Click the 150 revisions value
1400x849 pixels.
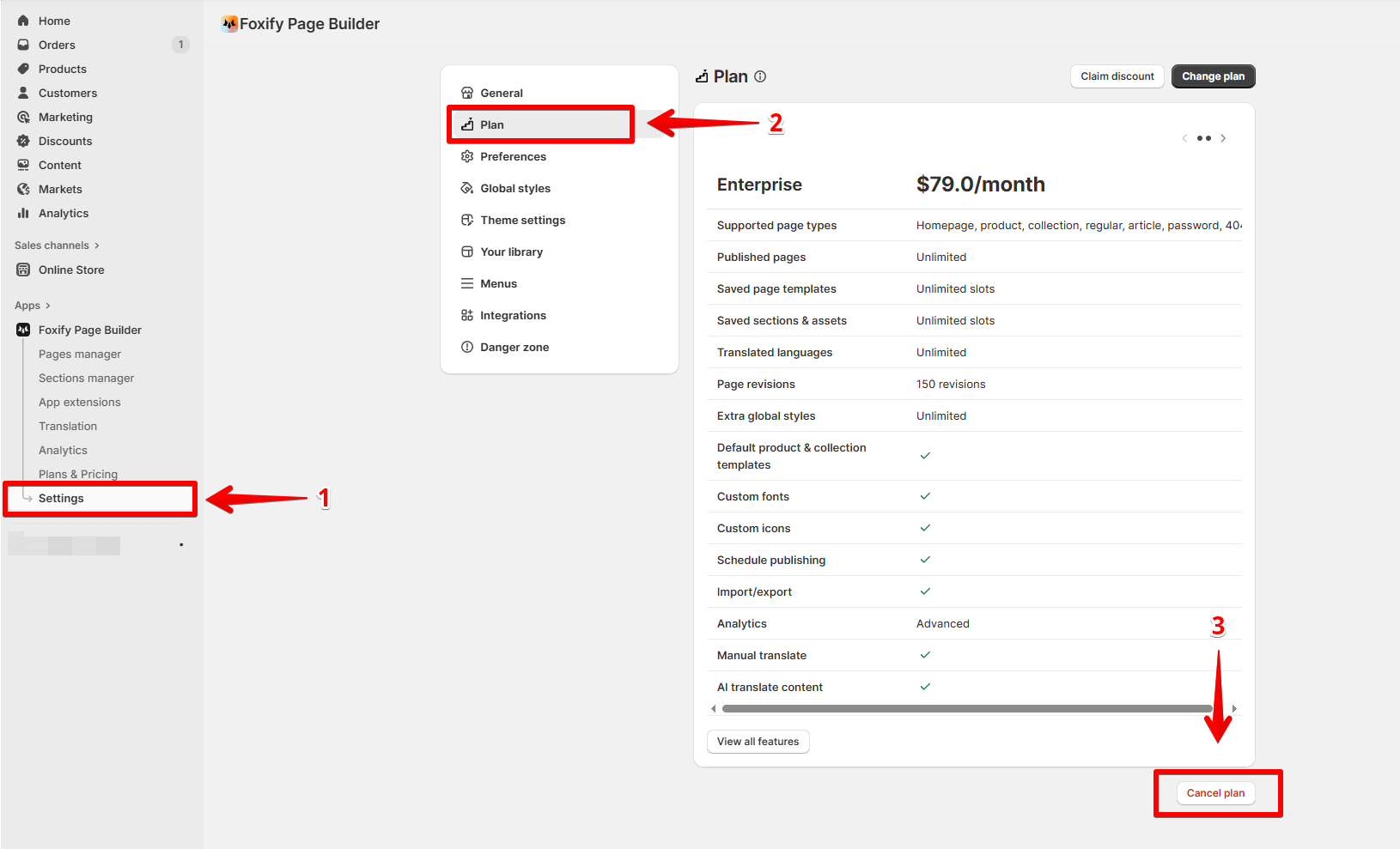tap(951, 385)
